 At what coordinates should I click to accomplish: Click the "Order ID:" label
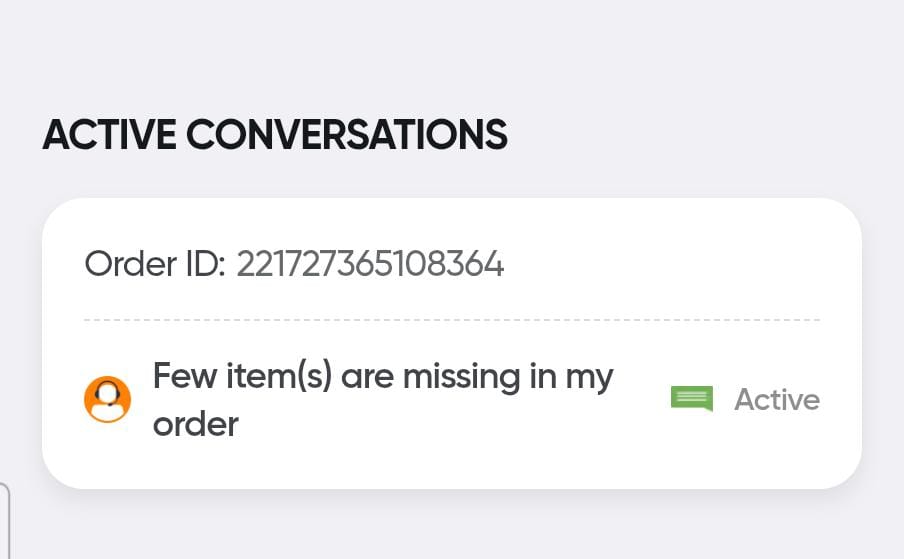(x=154, y=265)
